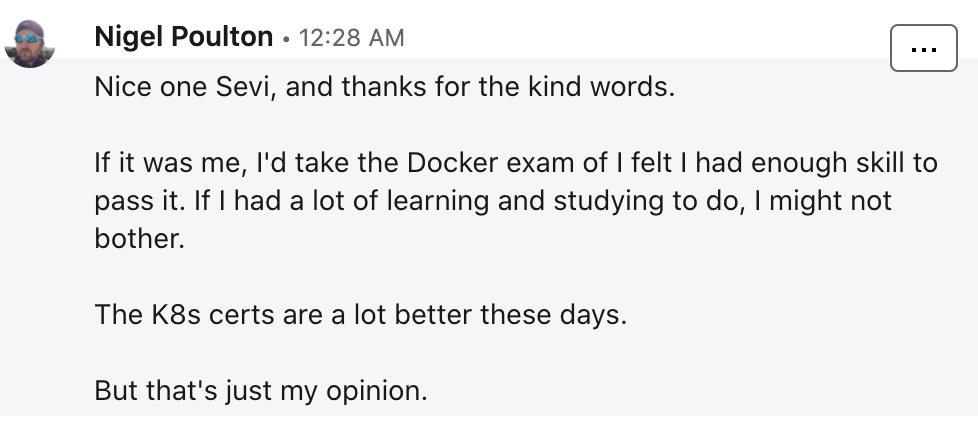Click the line starting "pass it. If I had"
The width and height of the screenshot is (978, 430).
pos(493,201)
